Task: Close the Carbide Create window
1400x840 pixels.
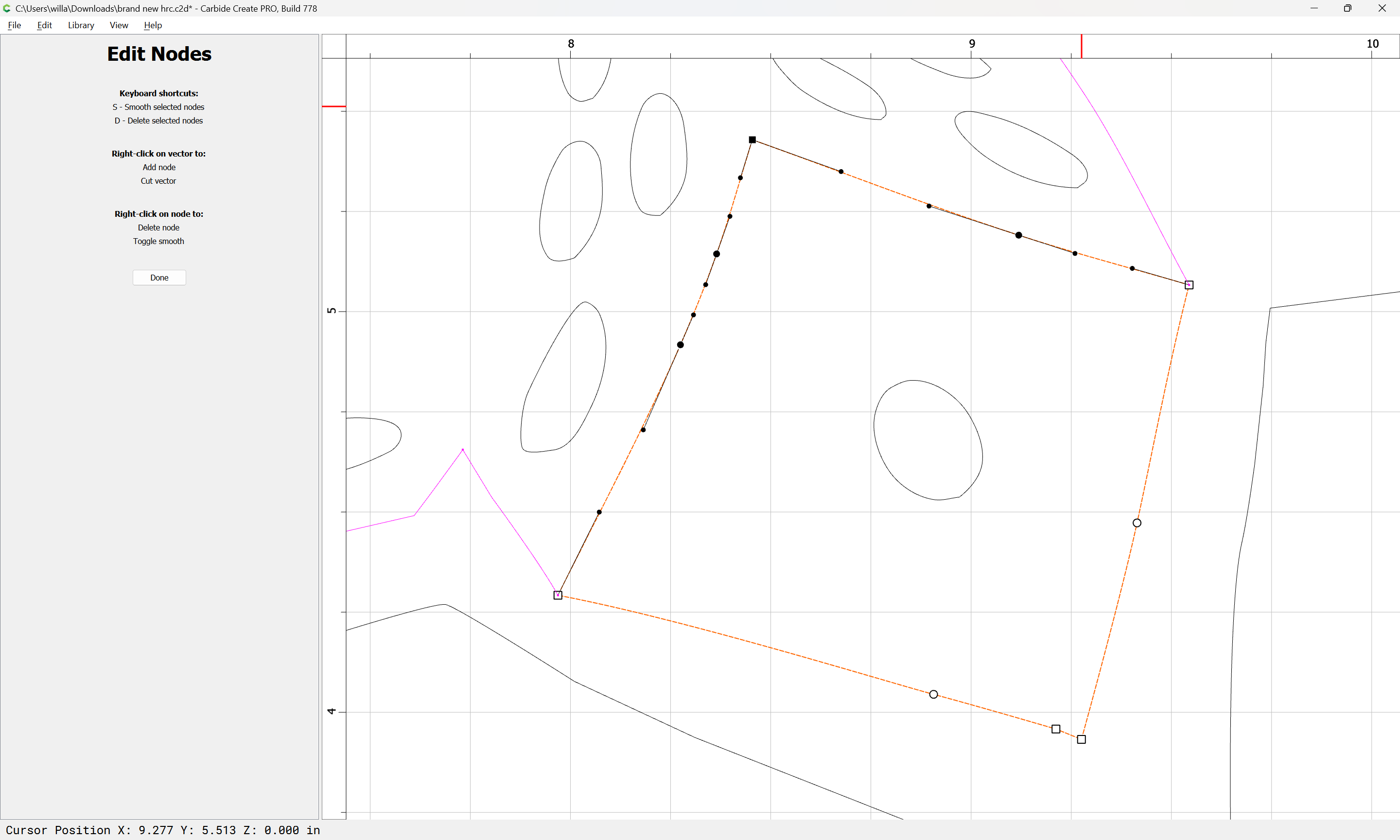Action: pyautogui.click(x=1382, y=8)
